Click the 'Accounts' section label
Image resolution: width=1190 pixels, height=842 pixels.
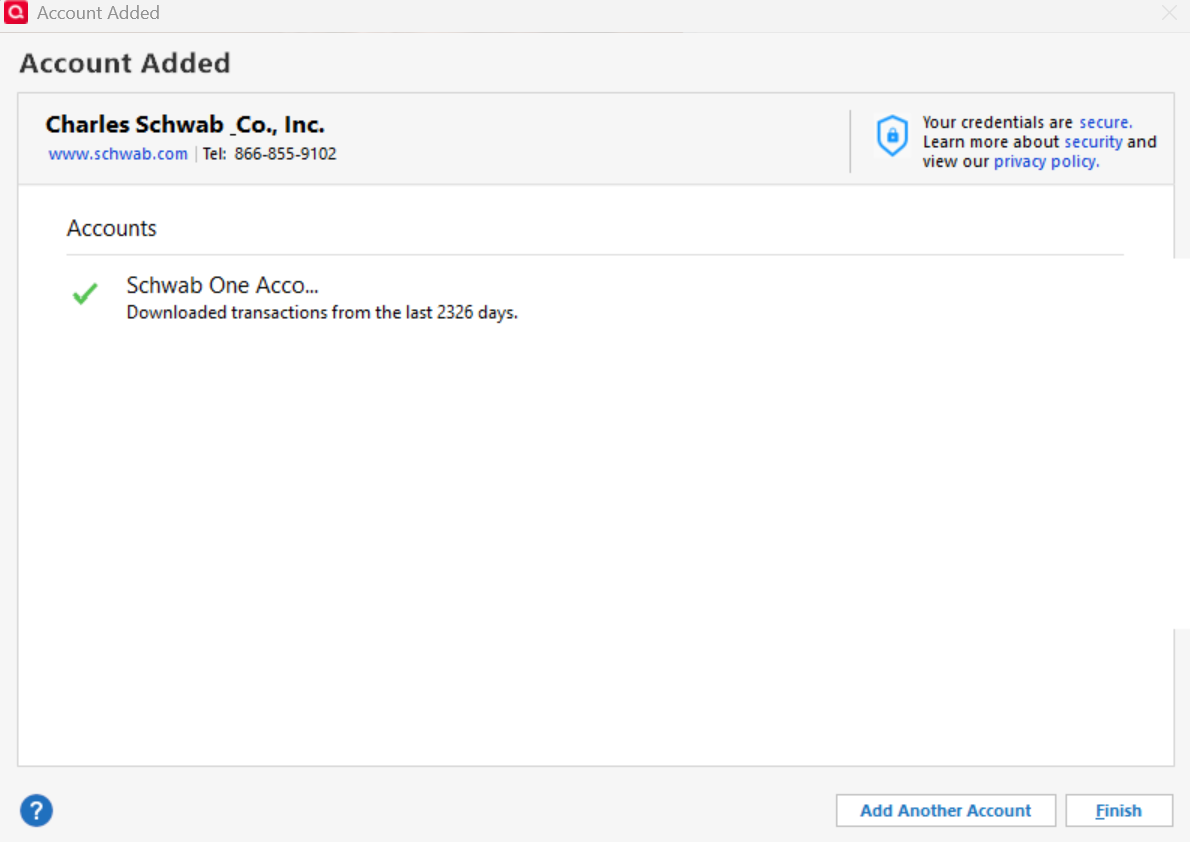click(112, 229)
